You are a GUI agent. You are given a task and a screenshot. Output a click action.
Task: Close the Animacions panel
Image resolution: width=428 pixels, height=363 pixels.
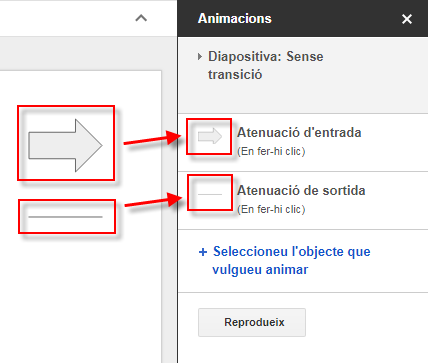click(x=407, y=19)
